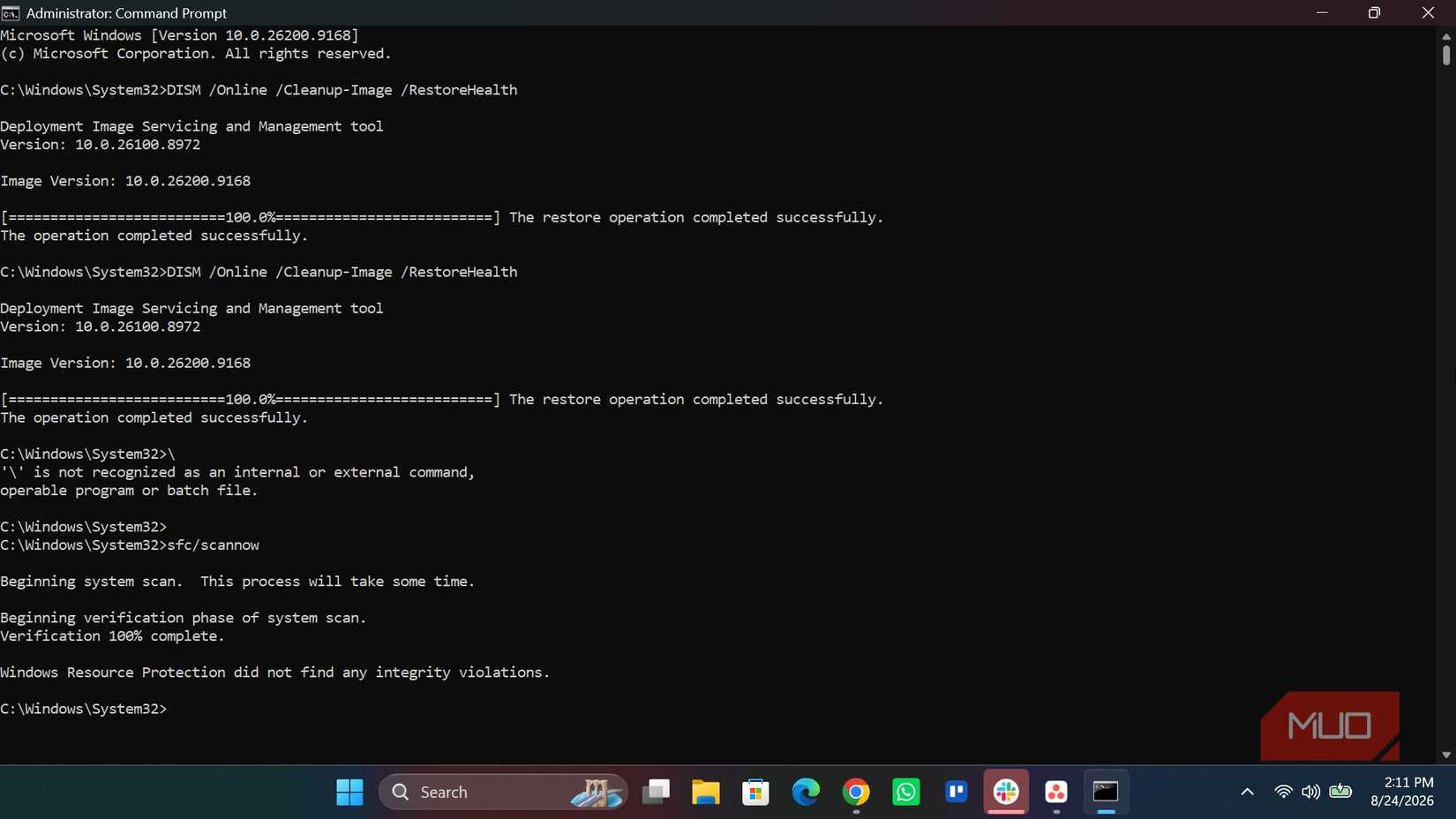Open Microsoft Store from the taskbar

point(755,792)
